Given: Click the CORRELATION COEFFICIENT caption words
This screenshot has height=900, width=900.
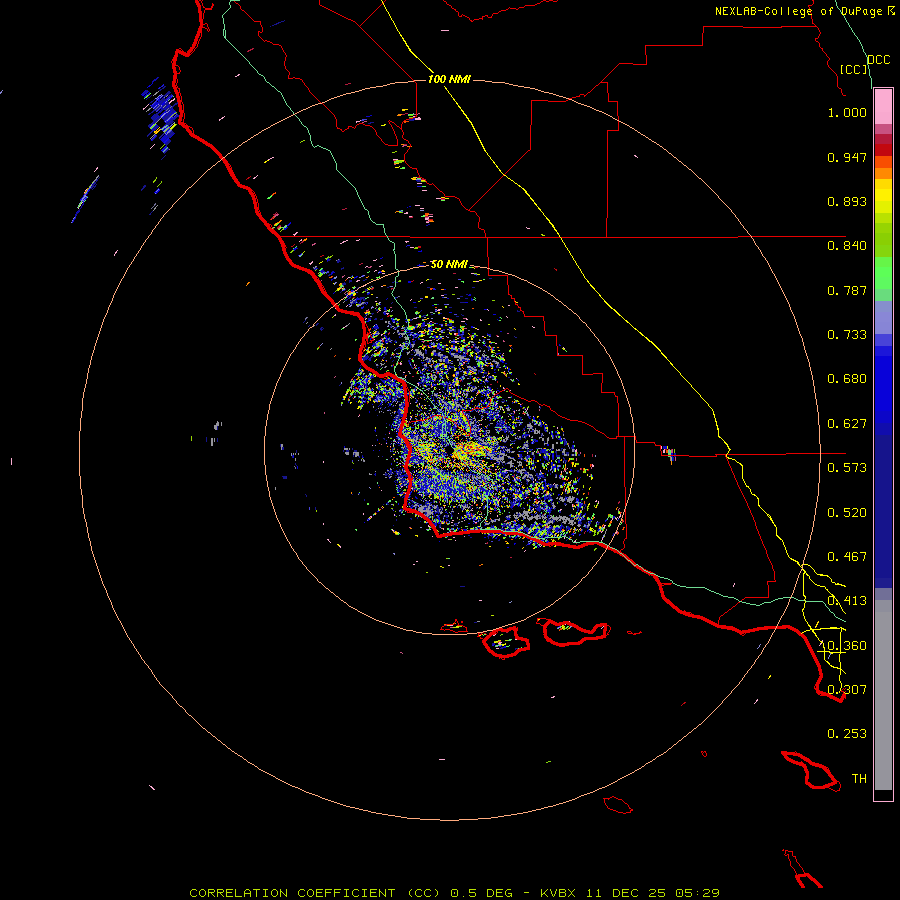Looking at the screenshot, I should (292, 893).
